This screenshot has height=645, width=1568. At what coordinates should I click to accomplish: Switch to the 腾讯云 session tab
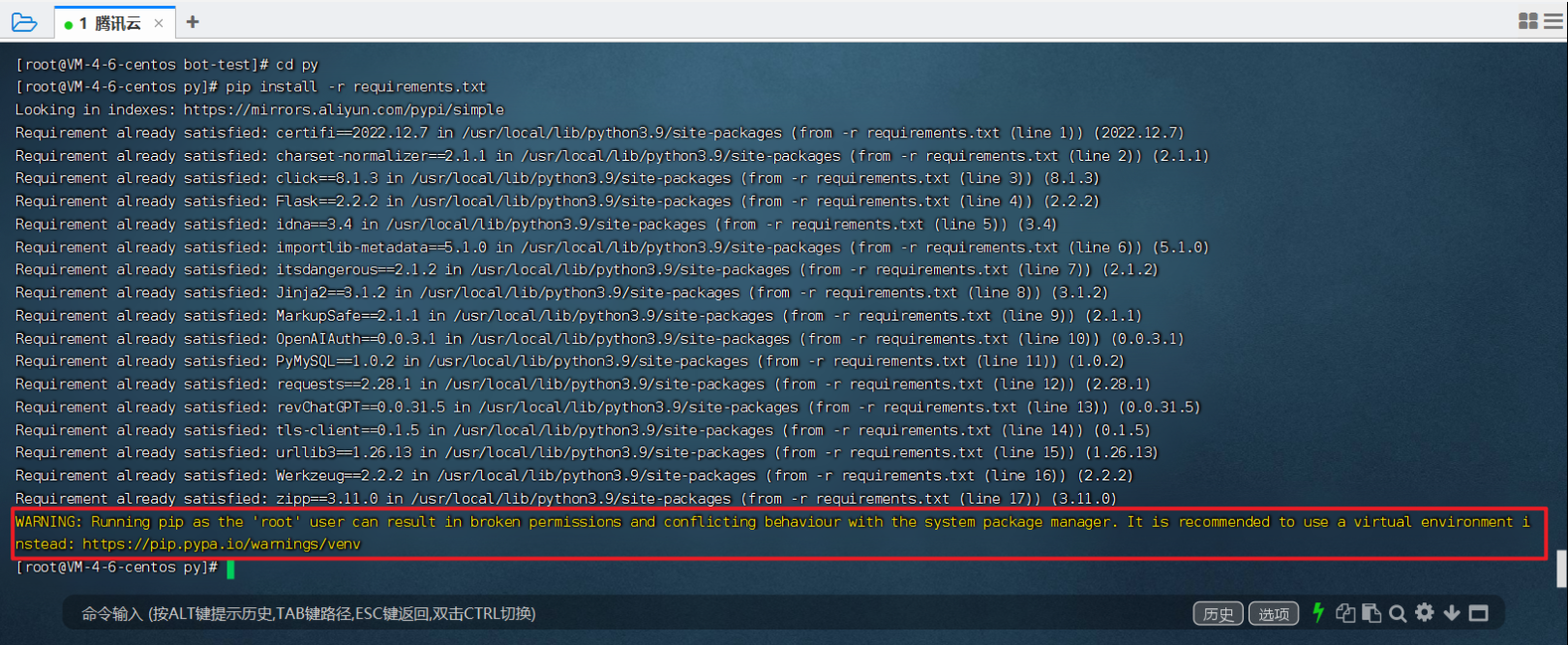click(x=109, y=23)
